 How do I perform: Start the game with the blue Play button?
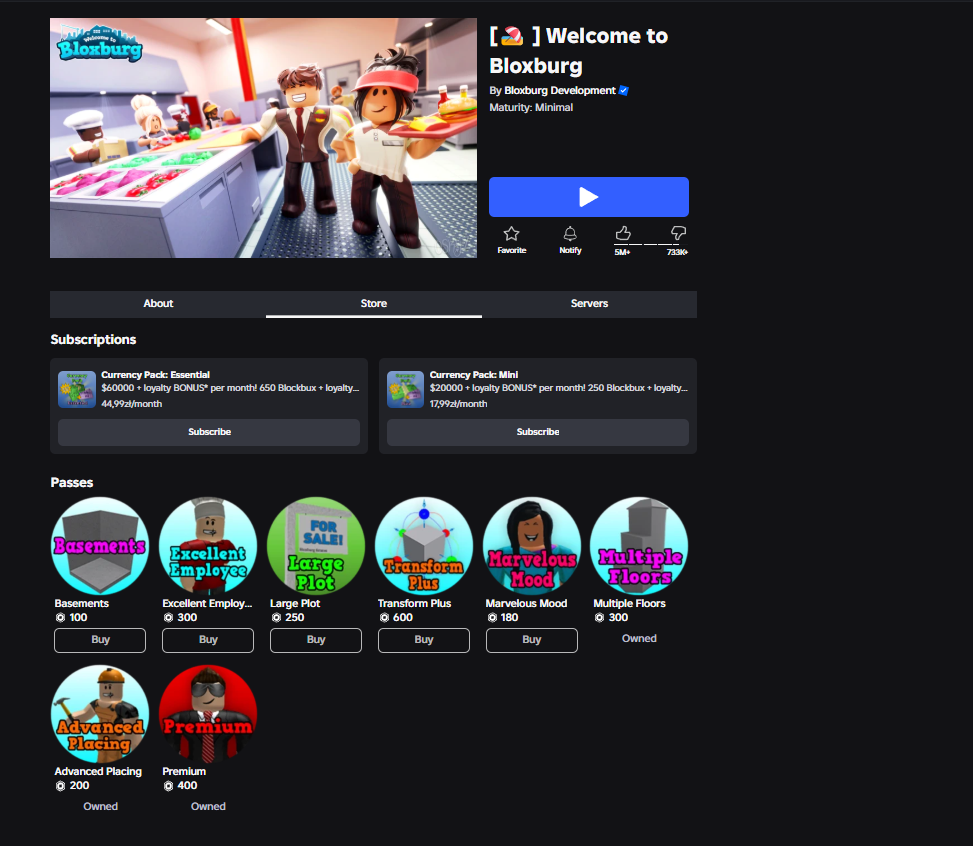(588, 197)
